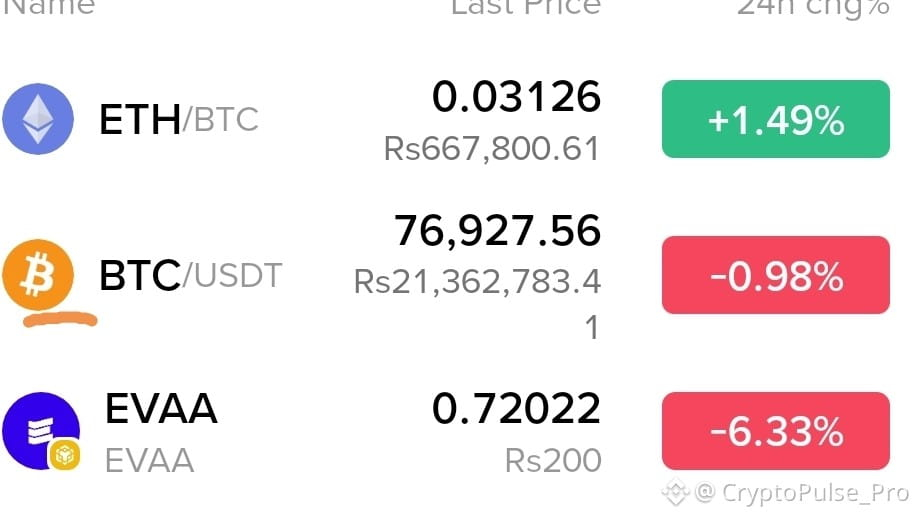The image size is (917, 517).
Task: Toggle the -6.33% change badge
Action: [775, 431]
